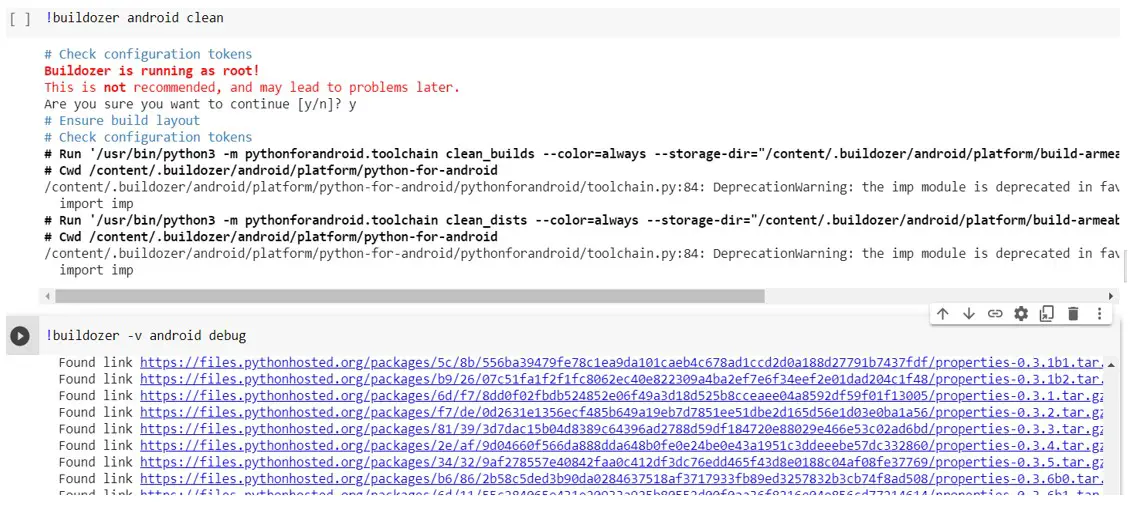This screenshot has width=1137, height=507.
Task: Click empty run brackets of buildozer clean cell
Action: click(20, 18)
